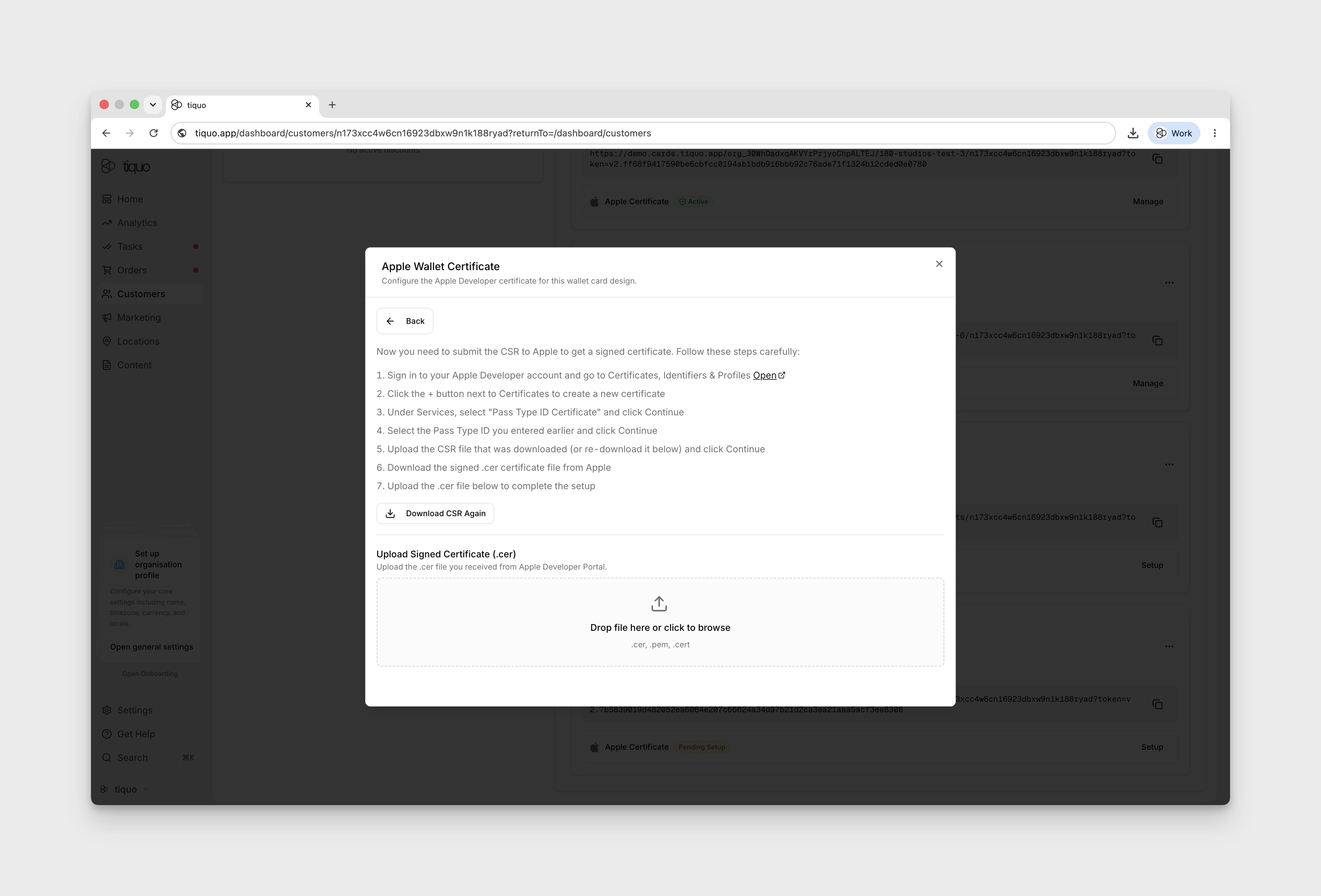Select the tiquo browser tab

[x=242, y=105]
